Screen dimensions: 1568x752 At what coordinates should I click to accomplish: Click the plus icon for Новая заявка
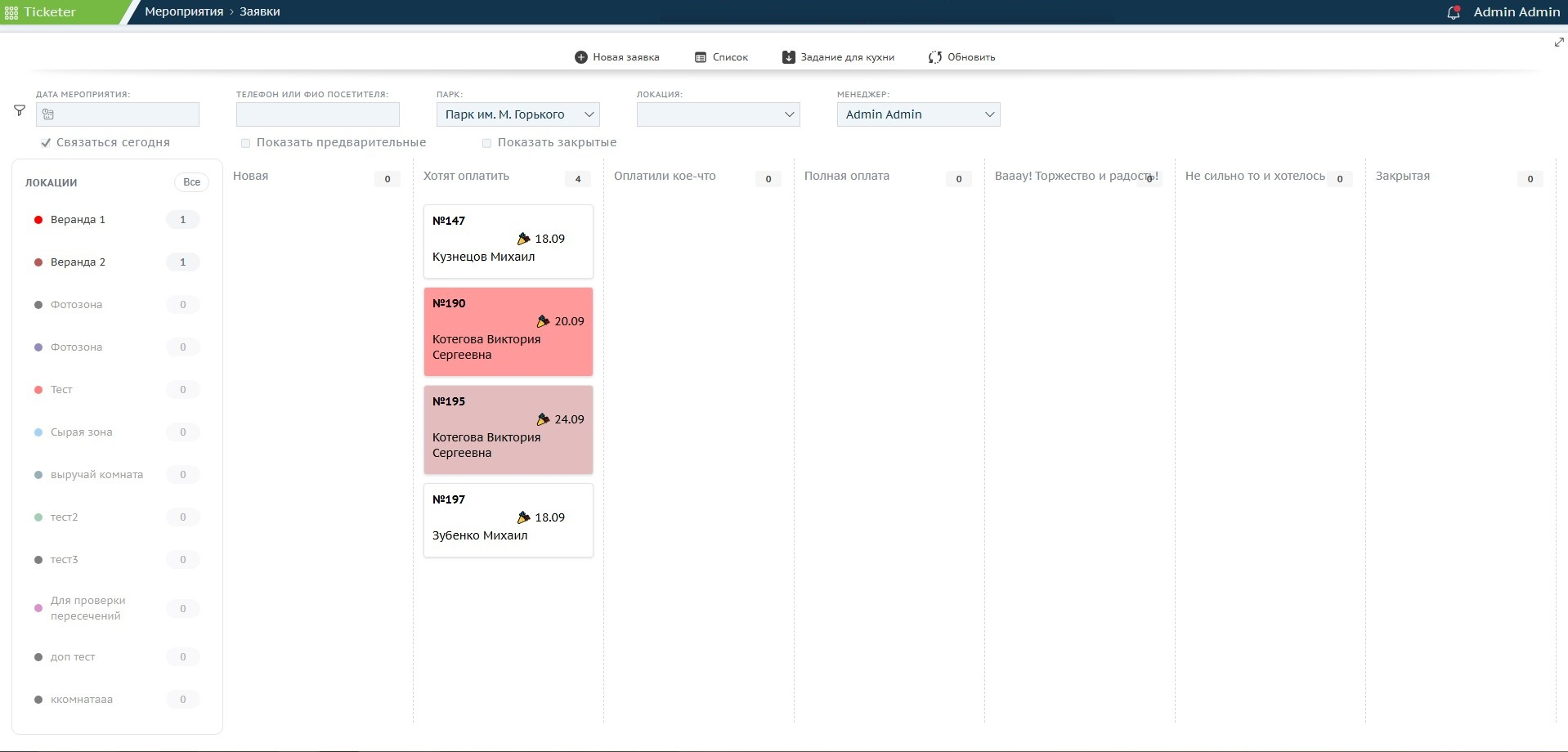click(580, 57)
